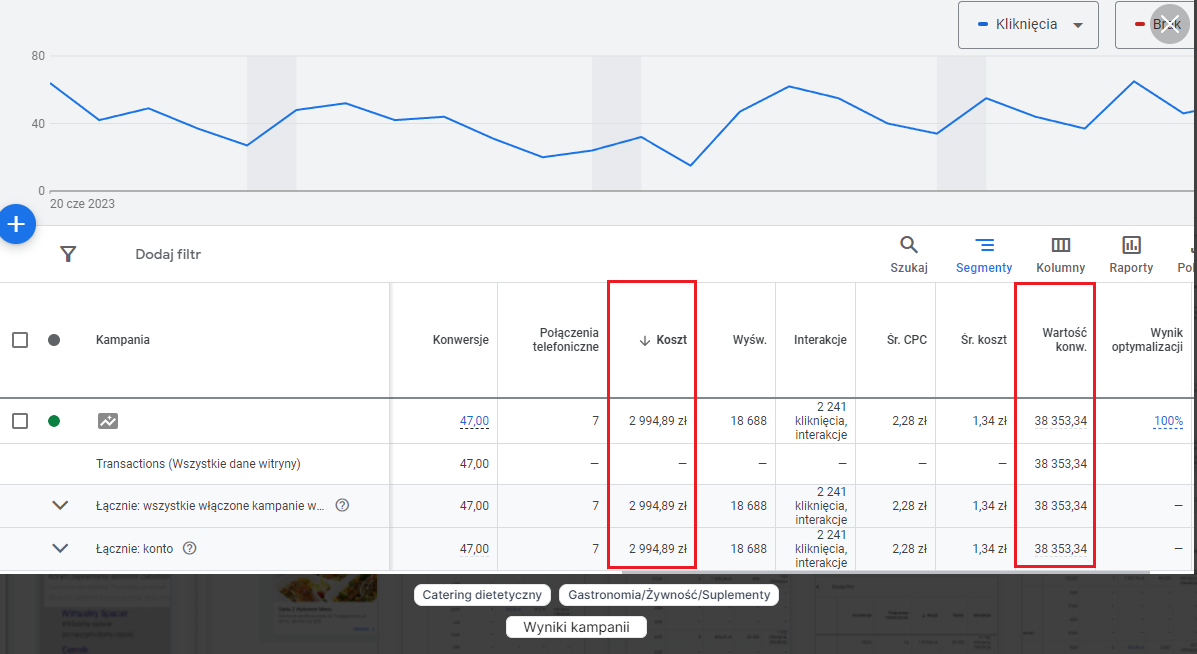Click help icon beside wszystkie włączone kampanie
The image size is (1197, 654).
coord(342,505)
